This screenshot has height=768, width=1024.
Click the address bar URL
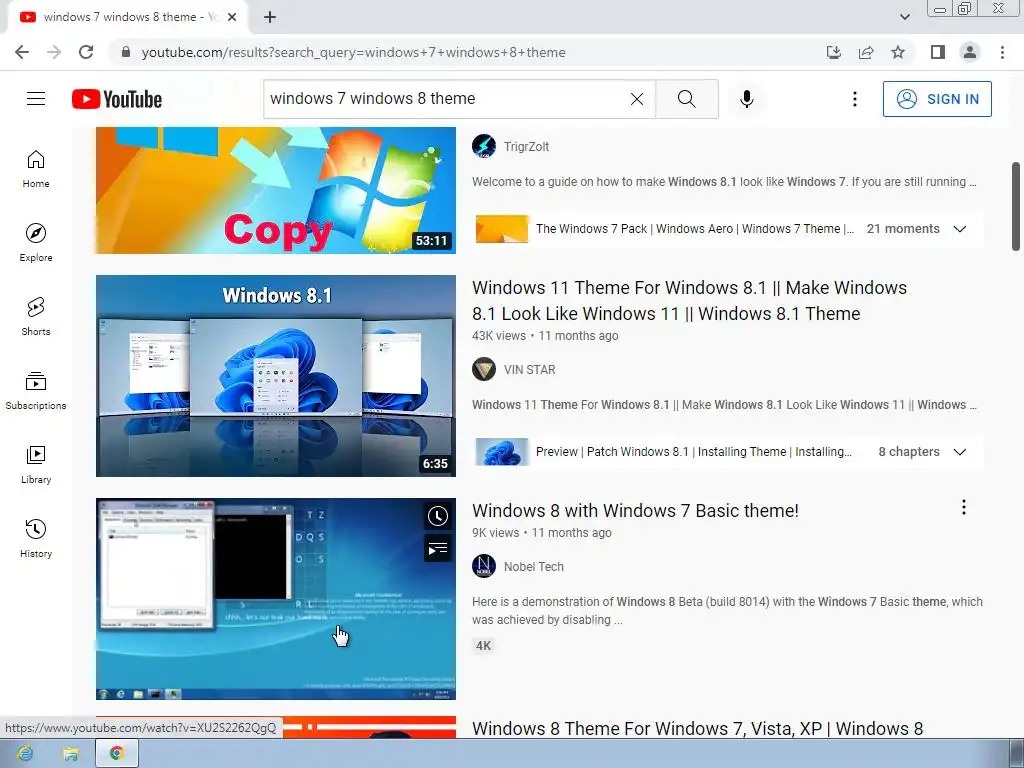coord(353,52)
